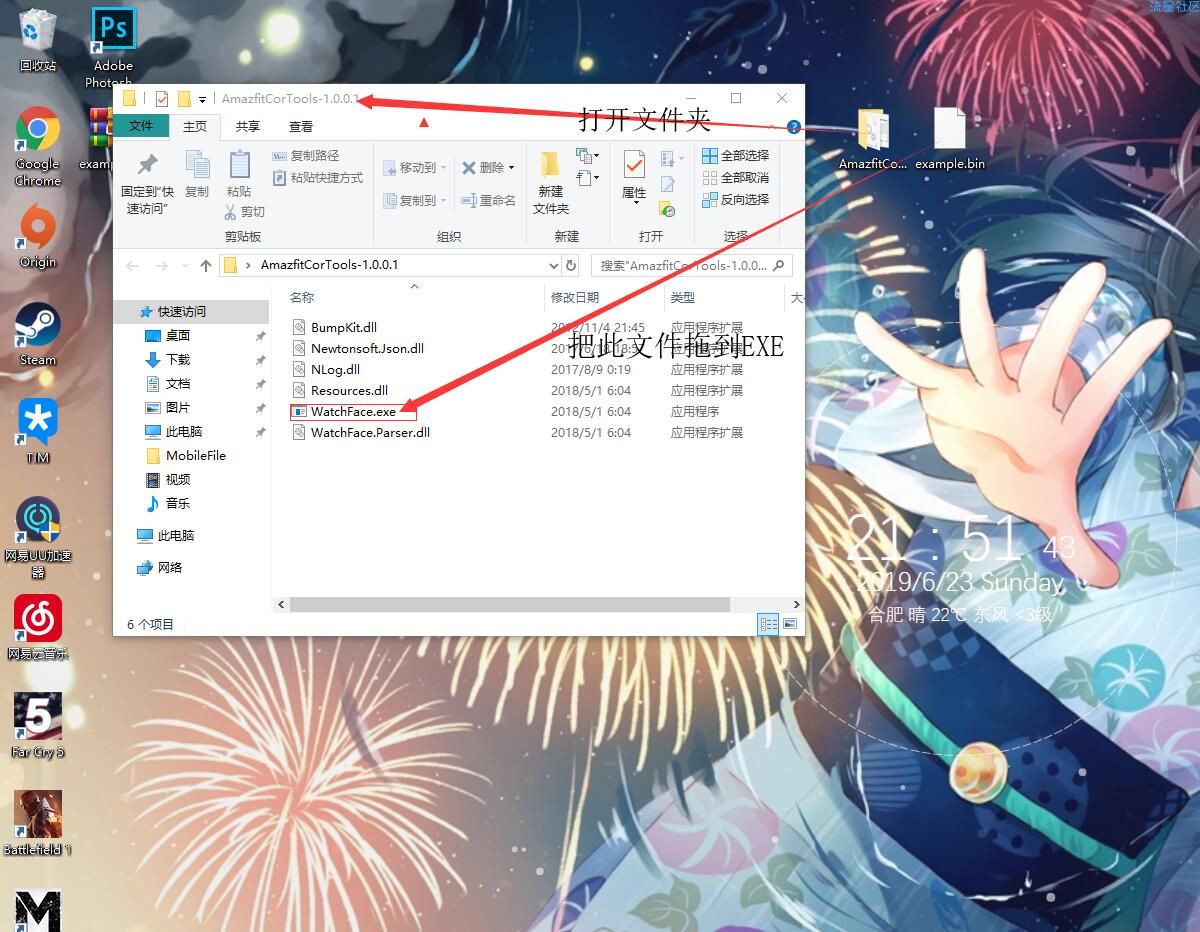Click the History icon in Open group

click(x=668, y=208)
